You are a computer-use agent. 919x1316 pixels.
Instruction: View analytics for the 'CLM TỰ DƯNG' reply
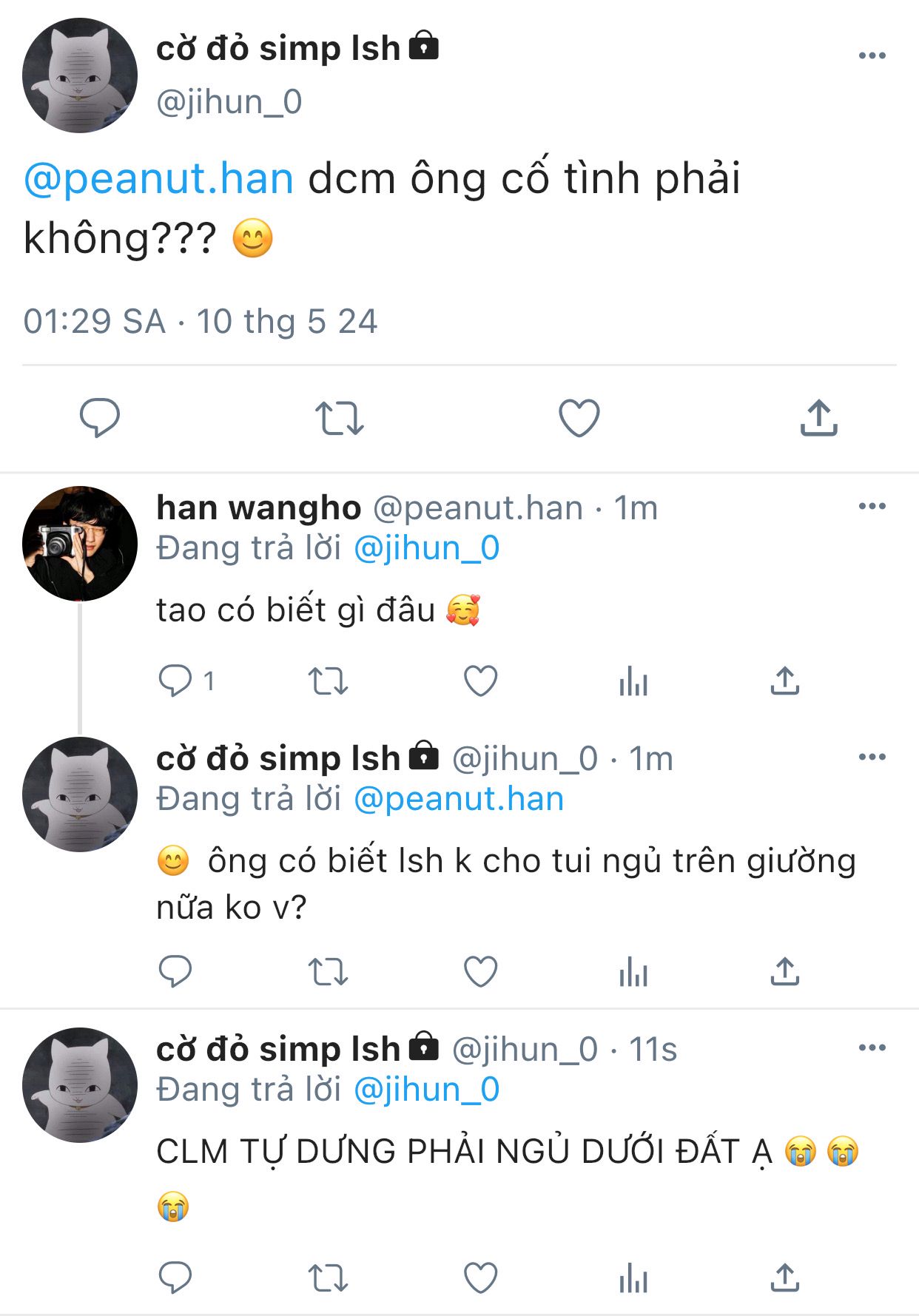633,1278
